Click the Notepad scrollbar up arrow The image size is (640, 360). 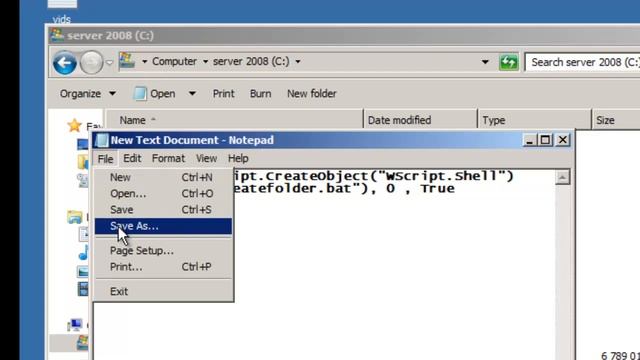(562, 178)
